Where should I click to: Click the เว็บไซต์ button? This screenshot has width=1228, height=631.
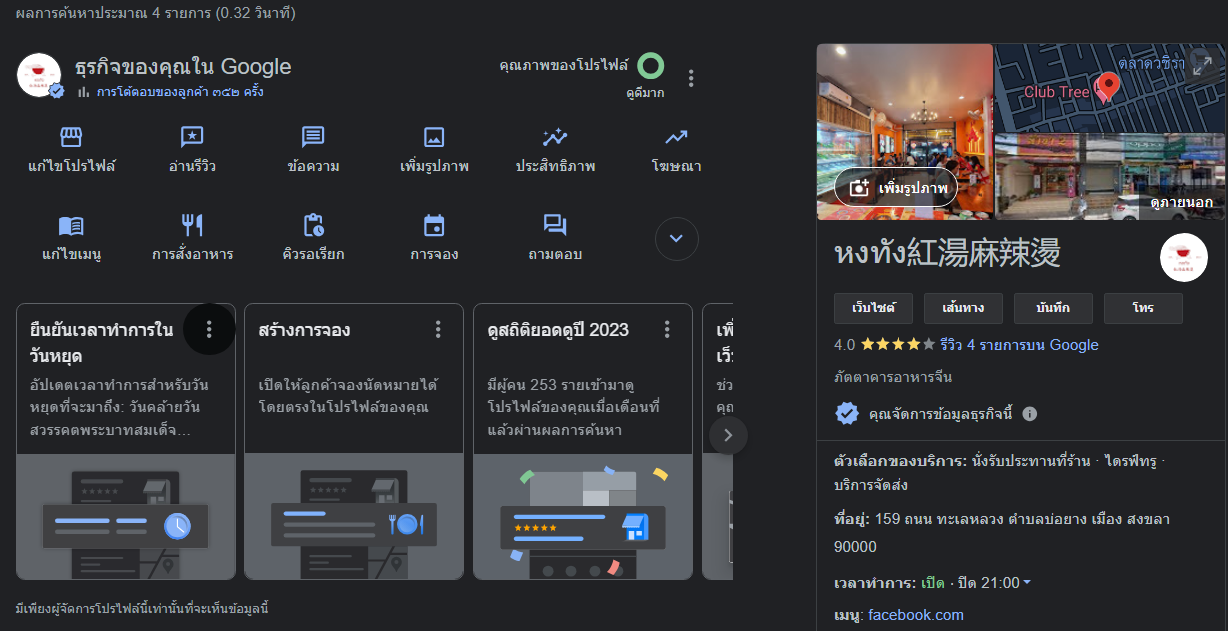[x=874, y=308]
